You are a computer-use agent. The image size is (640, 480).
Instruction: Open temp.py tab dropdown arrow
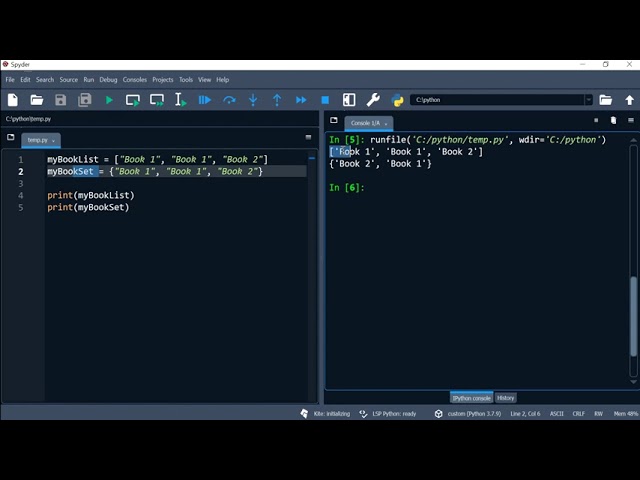[x=53, y=141]
